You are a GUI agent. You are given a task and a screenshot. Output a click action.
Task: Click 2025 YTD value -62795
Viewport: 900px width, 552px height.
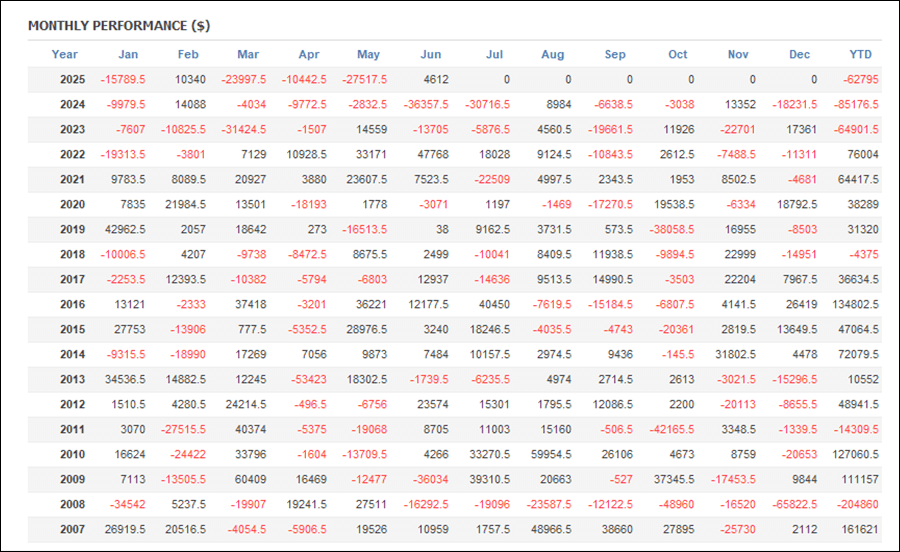click(860, 80)
